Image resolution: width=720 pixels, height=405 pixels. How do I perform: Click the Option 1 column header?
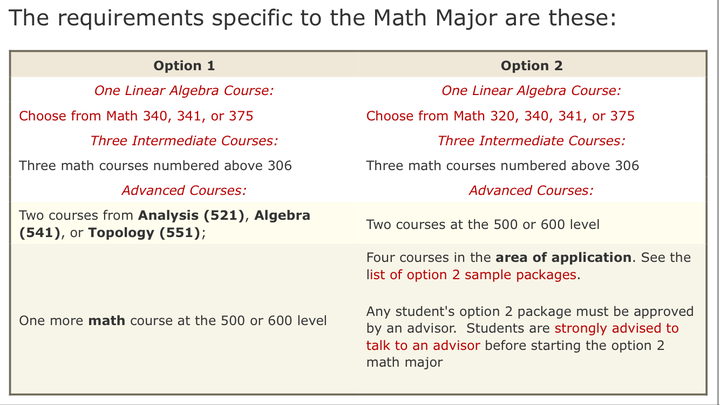pos(184,66)
